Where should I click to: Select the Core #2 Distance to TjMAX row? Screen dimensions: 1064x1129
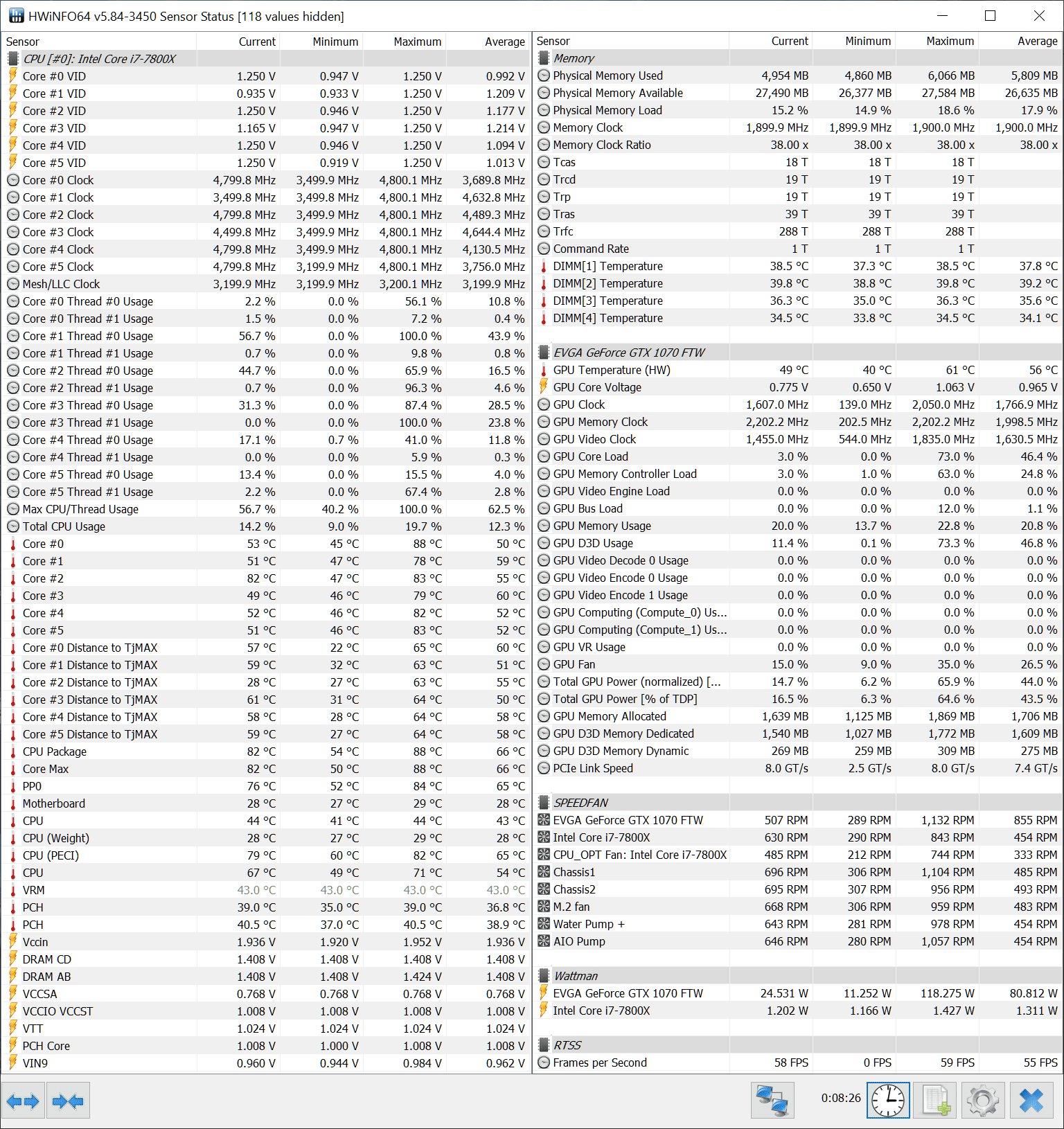coord(266,682)
